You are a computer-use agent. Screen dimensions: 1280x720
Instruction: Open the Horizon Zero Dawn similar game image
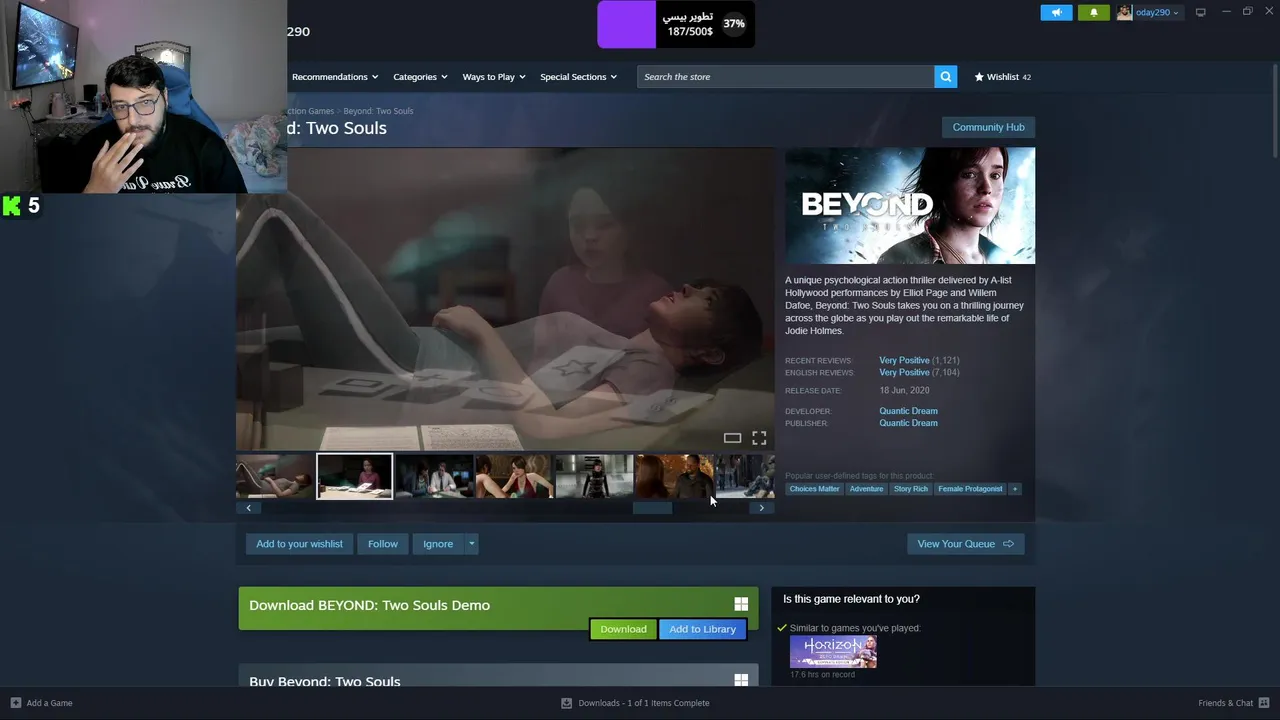(x=833, y=652)
